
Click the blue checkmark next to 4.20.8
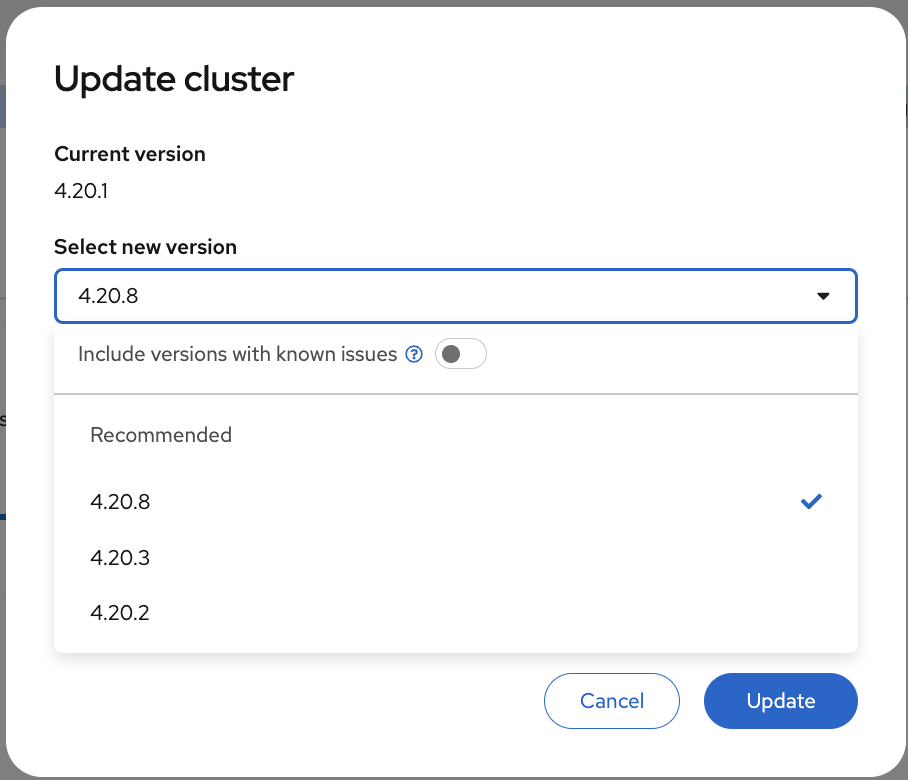click(811, 501)
